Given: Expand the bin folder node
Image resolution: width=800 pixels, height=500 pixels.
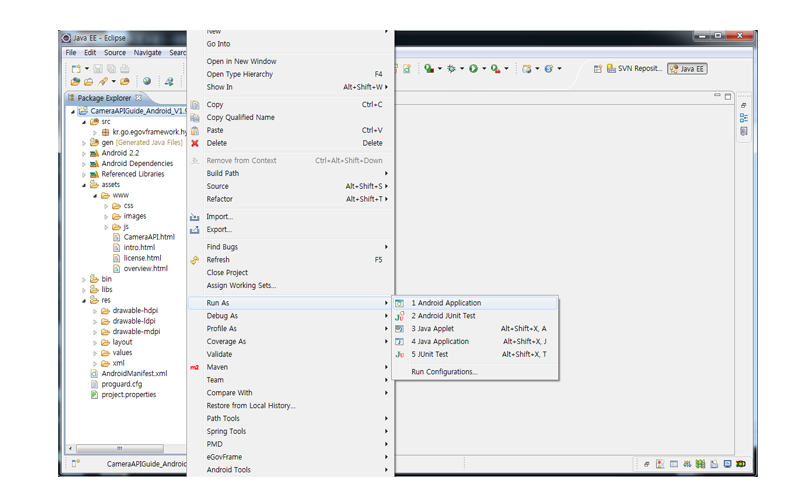Looking at the screenshot, I should [x=85, y=279].
